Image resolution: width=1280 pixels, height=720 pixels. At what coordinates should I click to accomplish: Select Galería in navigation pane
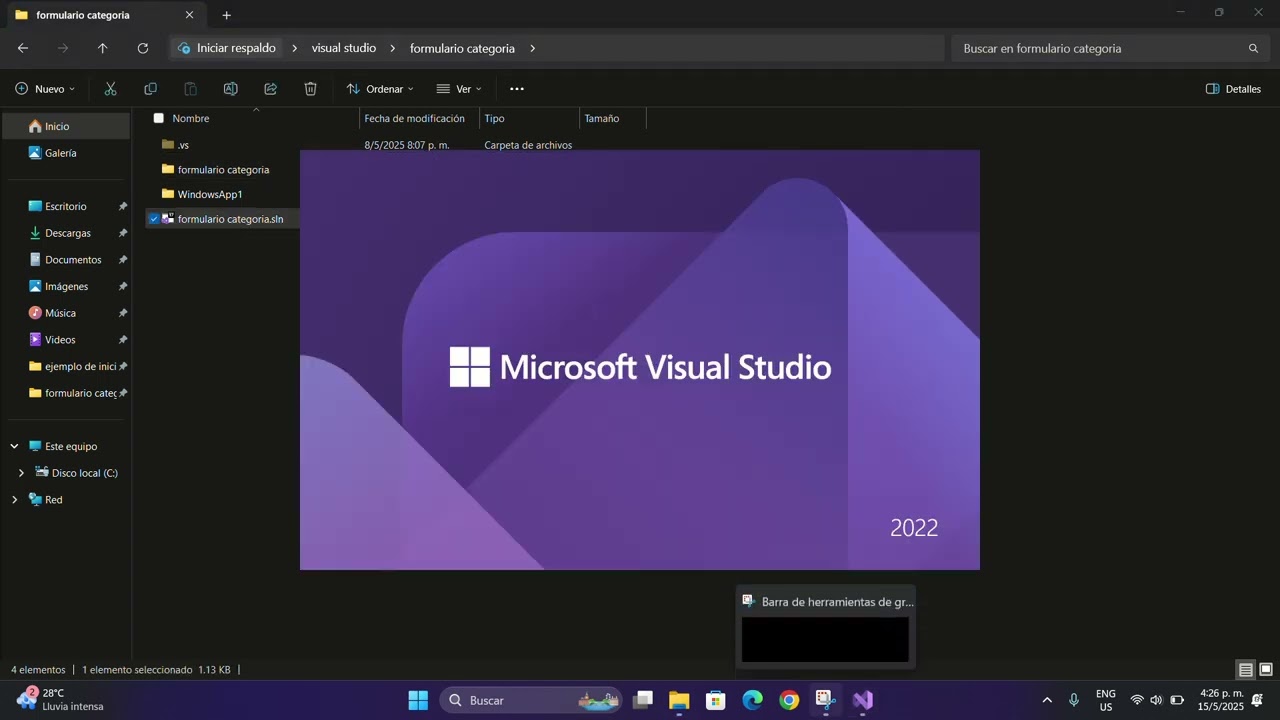pyautogui.click(x=66, y=153)
